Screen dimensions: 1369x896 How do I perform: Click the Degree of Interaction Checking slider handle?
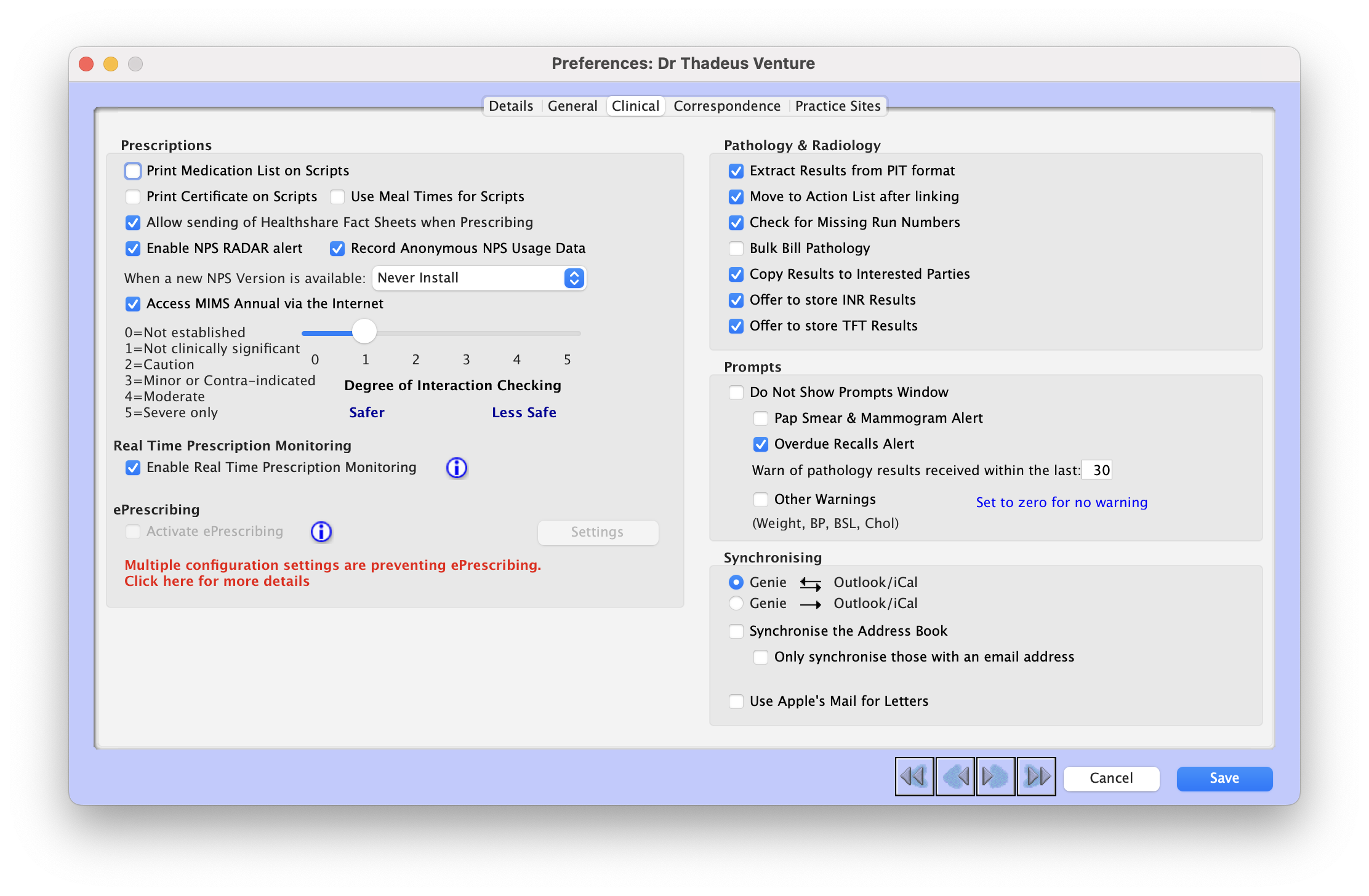(364, 331)
